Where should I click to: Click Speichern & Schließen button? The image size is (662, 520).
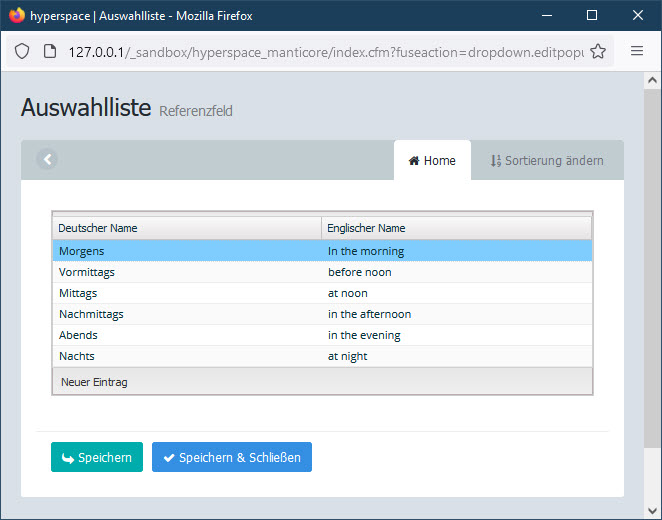coord(232,457)
